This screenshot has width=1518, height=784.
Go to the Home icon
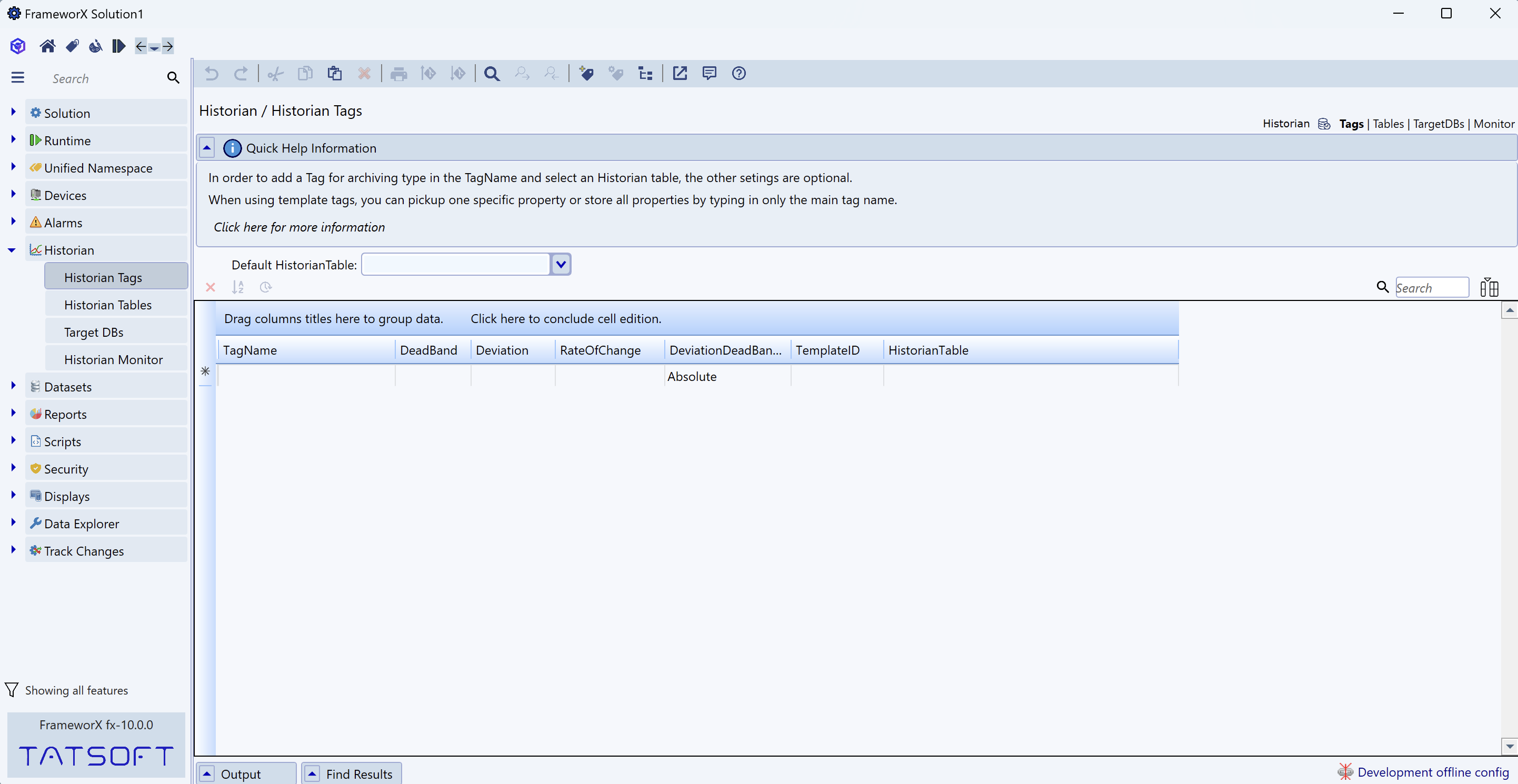[47, 46]
